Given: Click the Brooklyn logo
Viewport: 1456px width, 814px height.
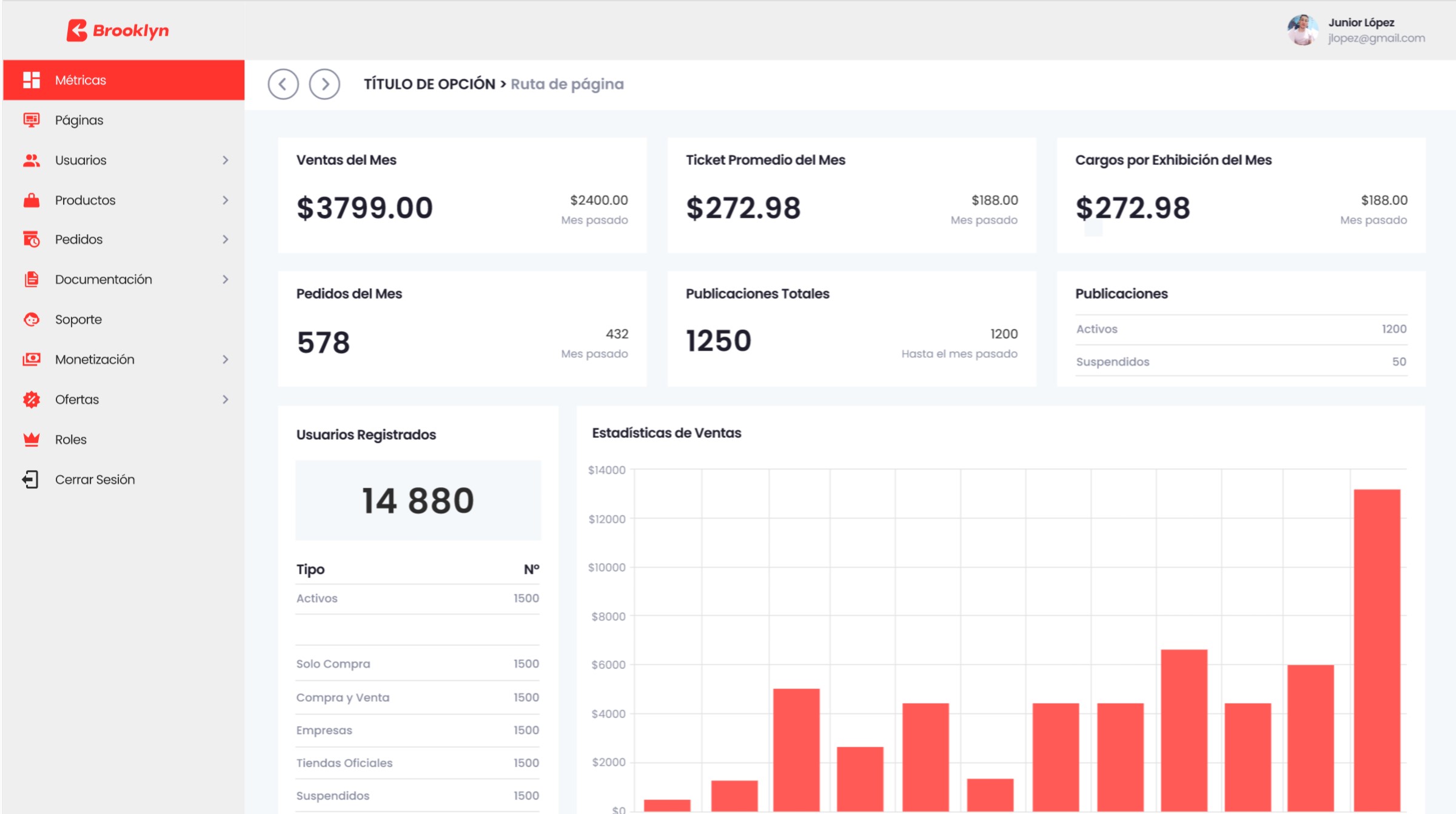Looking at the screenshot, I should [118, 30].
